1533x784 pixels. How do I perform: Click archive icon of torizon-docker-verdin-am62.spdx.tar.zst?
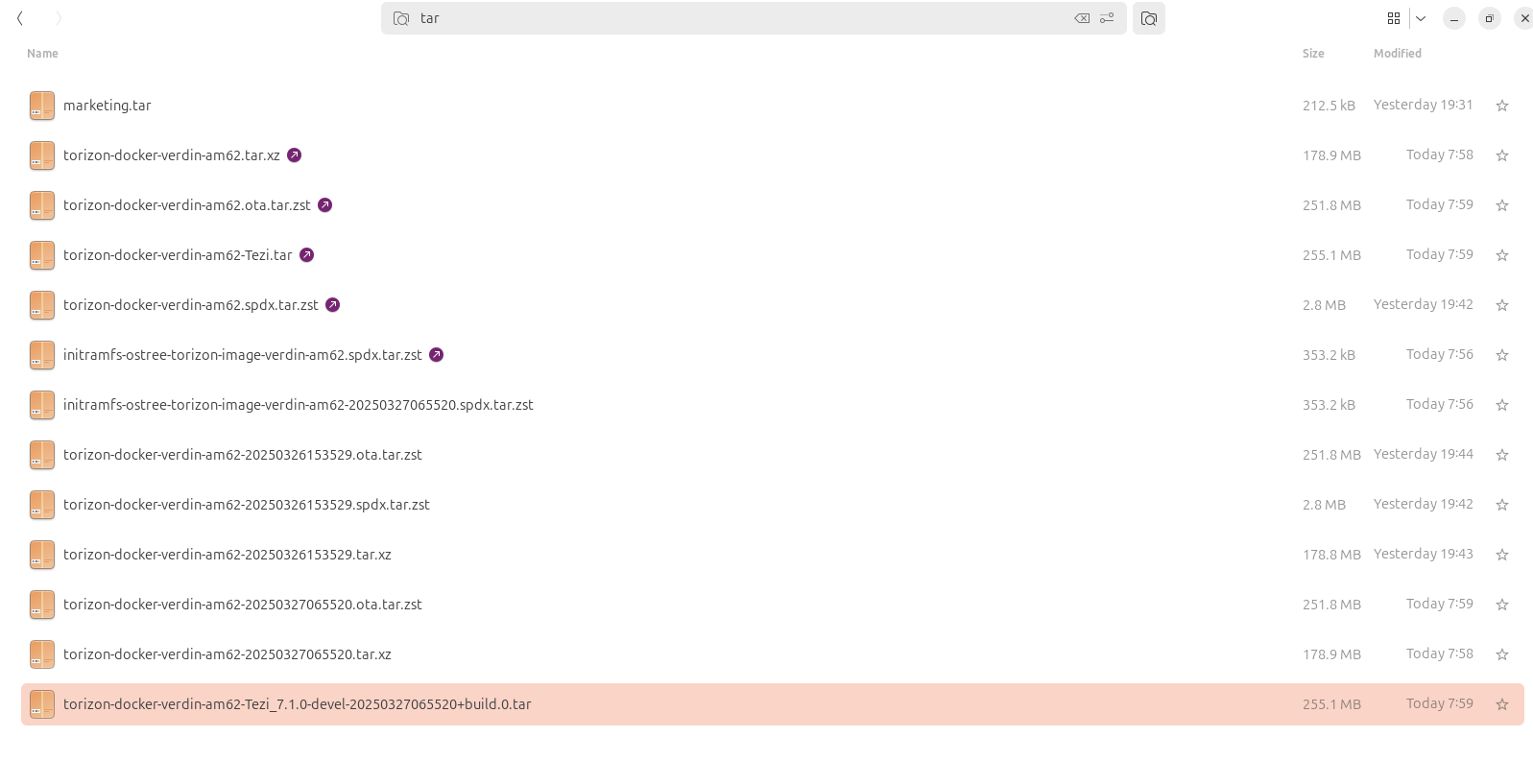(x=42, y=305)
